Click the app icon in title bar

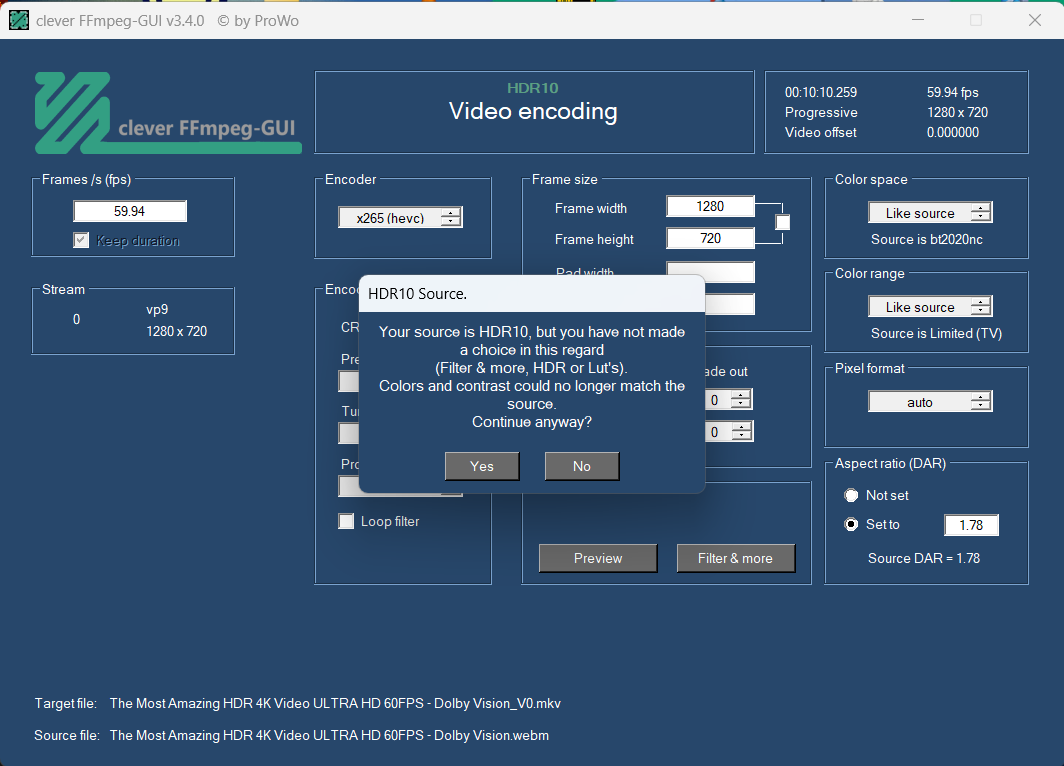point(19,20)
